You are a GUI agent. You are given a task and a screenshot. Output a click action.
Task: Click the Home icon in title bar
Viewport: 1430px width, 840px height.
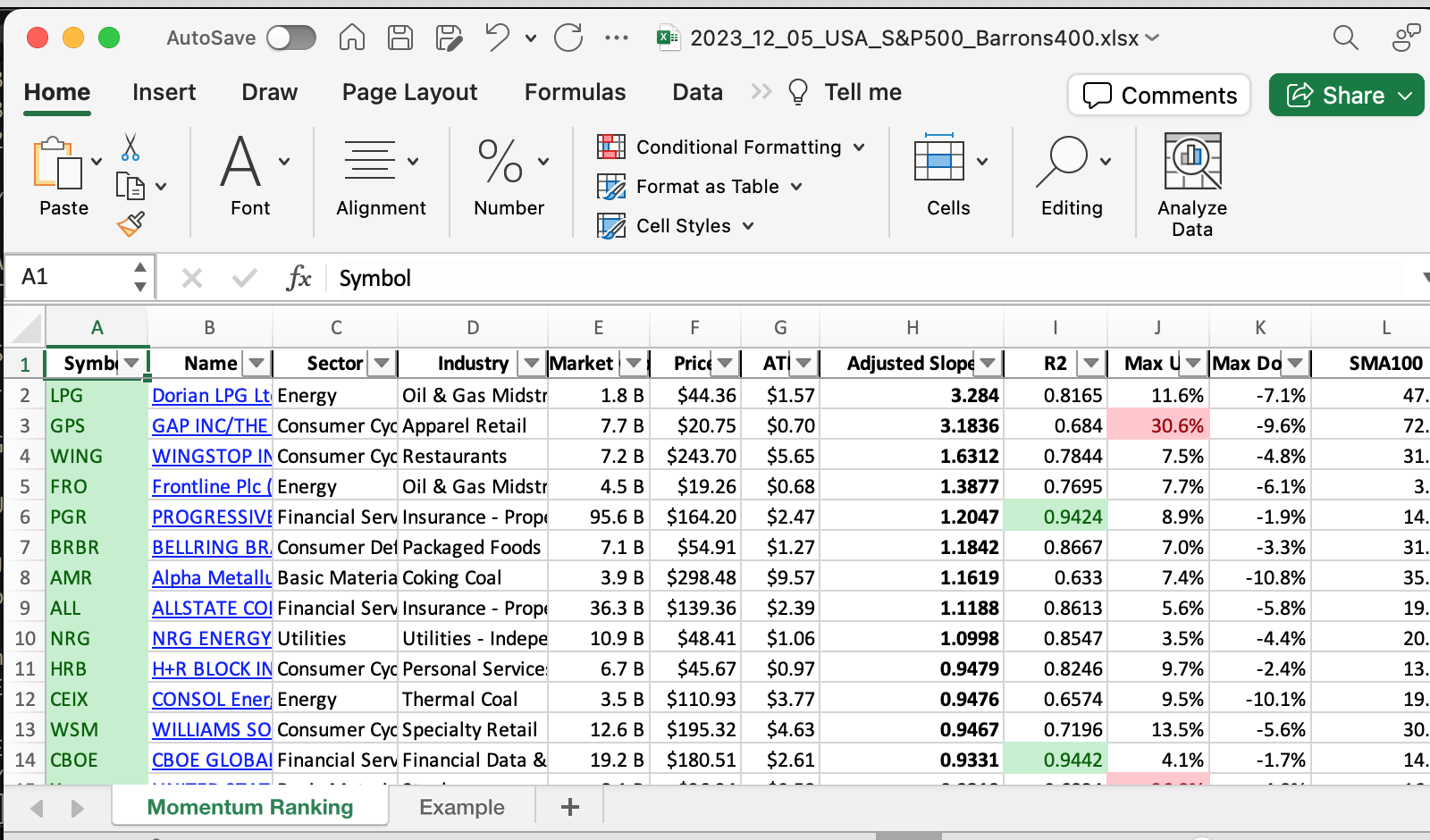pyautogui.click(x=352, y=38)
